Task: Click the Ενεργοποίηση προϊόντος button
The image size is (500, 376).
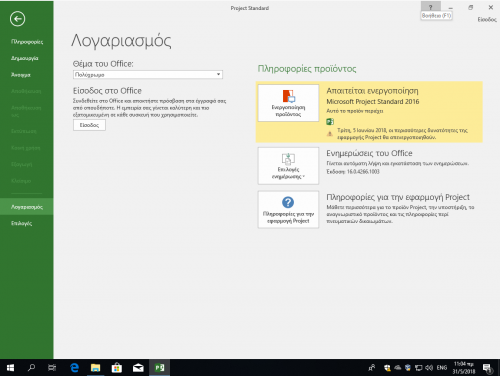Action: pyautogui.click(x=288, y=103)
